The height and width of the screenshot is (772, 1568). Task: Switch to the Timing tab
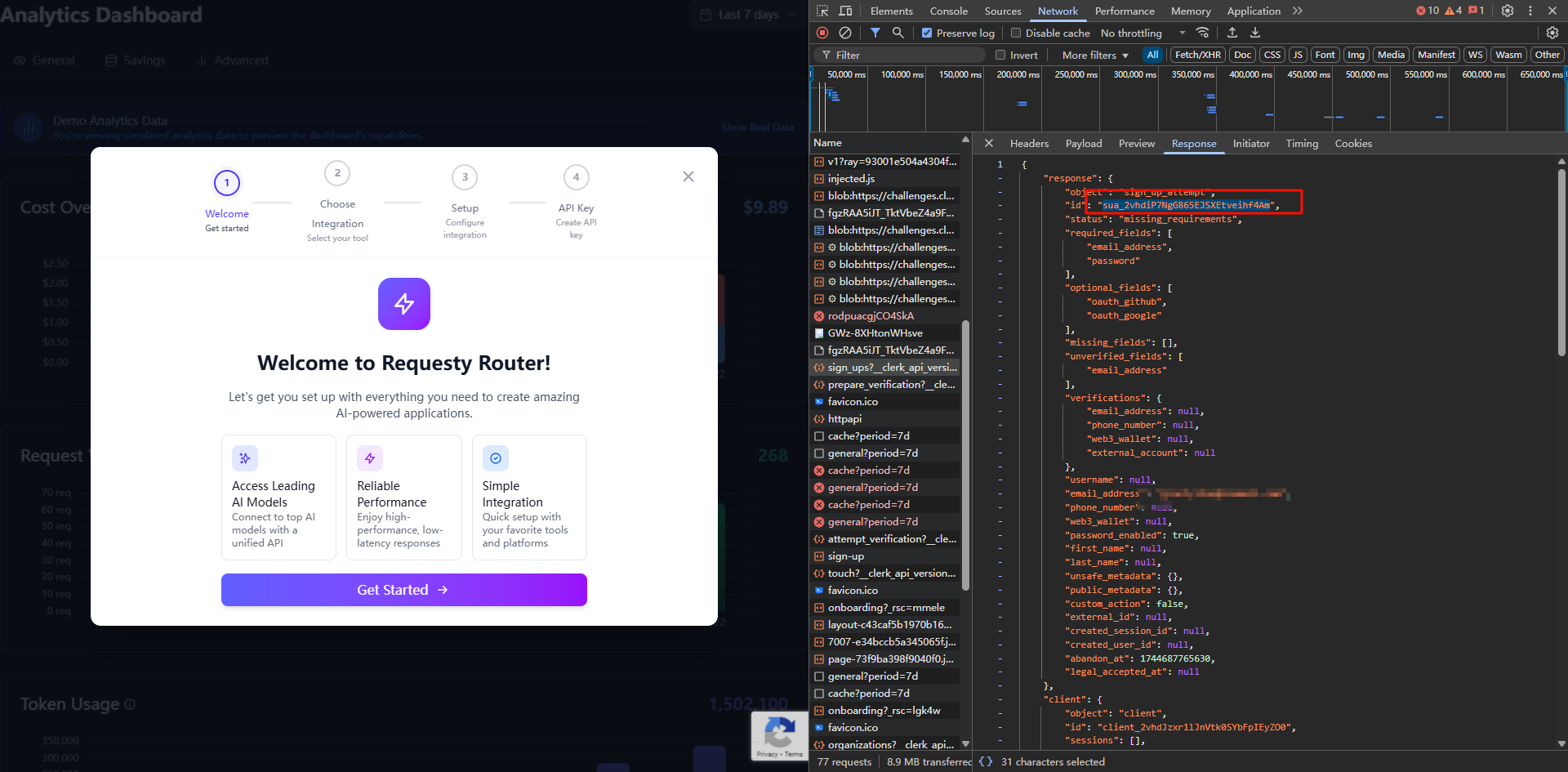pos(1302,143)
